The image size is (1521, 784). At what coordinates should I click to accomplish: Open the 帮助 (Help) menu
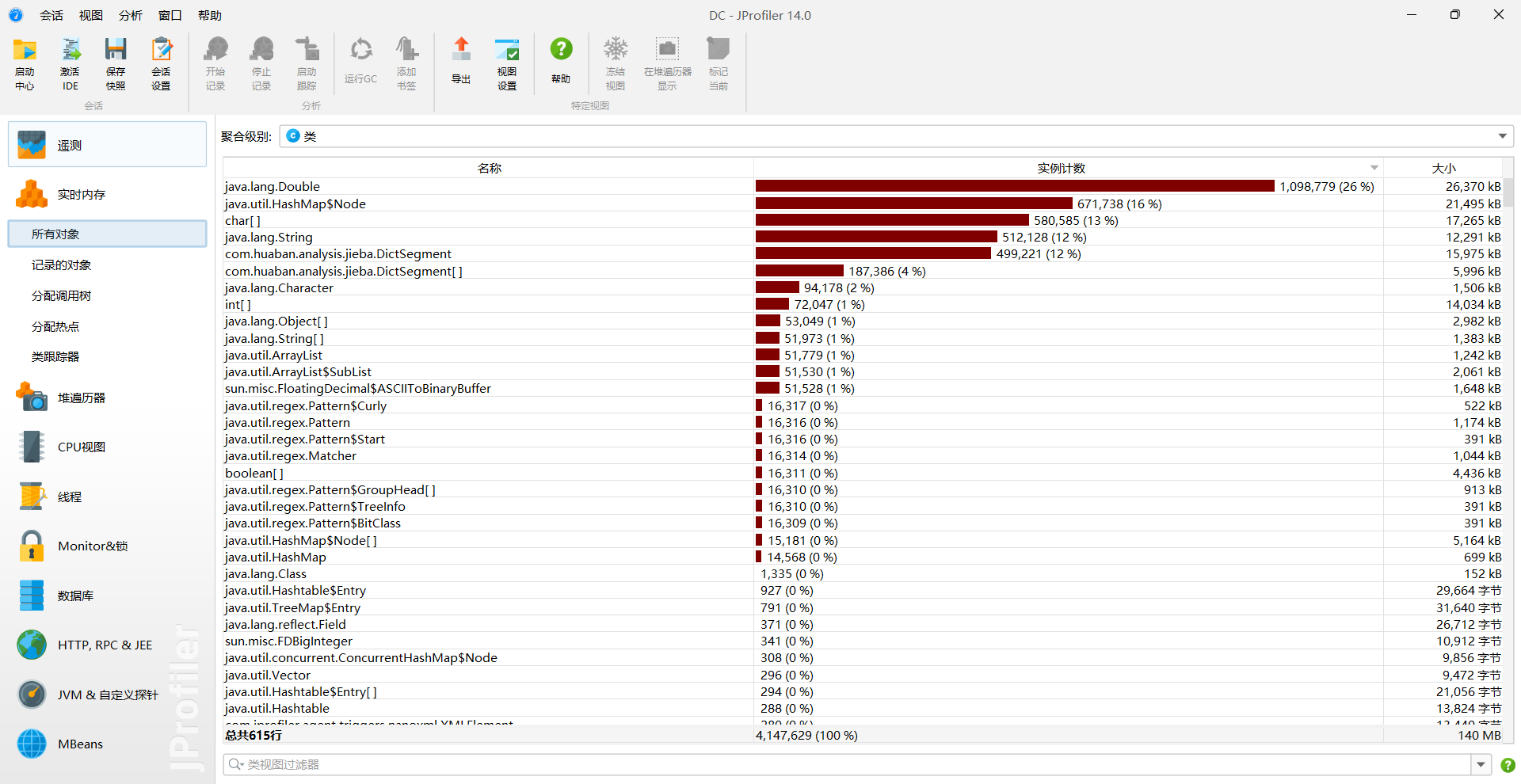(210, 15)
